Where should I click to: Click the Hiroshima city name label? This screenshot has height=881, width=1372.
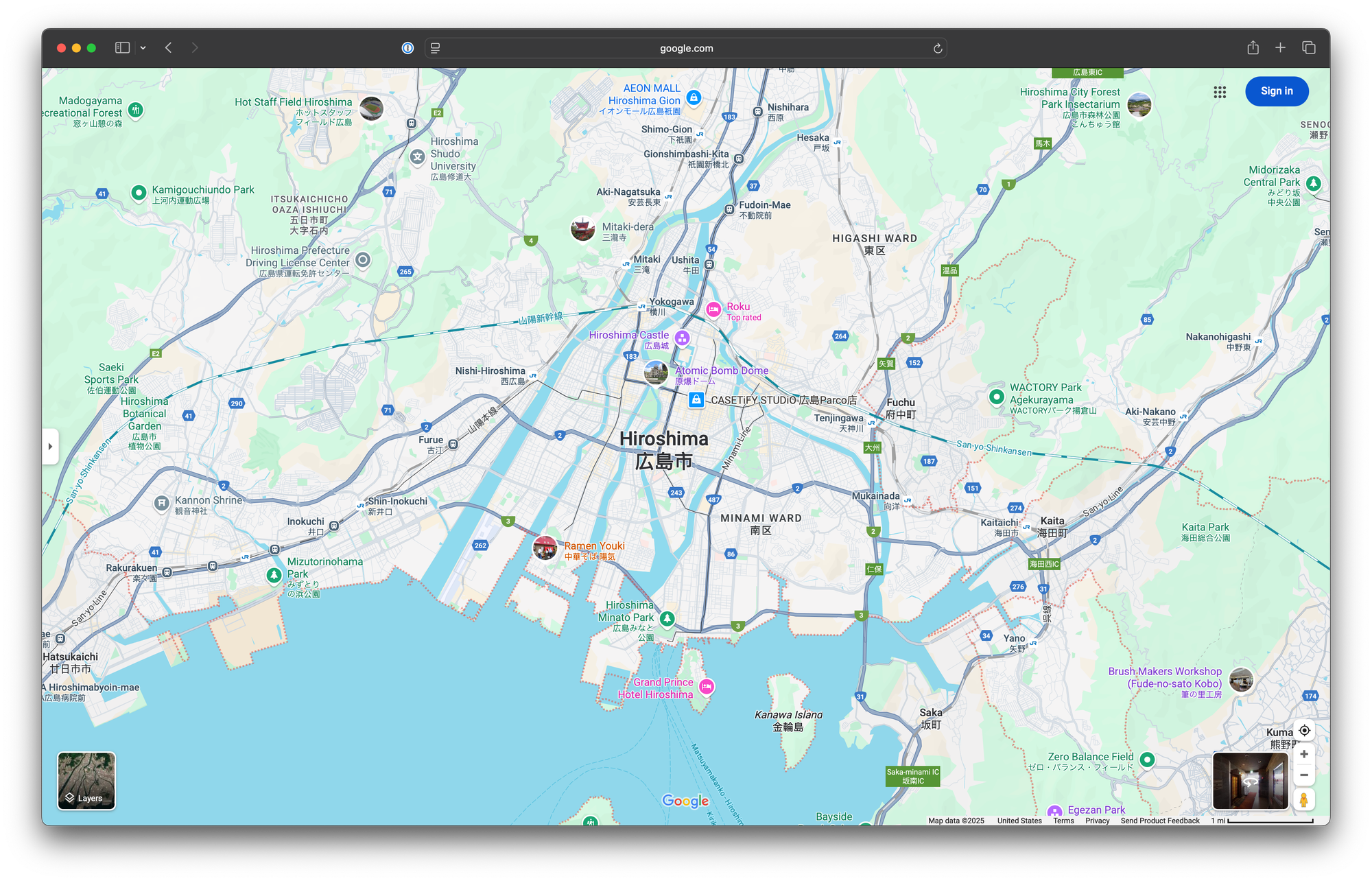tap(664, 450)
